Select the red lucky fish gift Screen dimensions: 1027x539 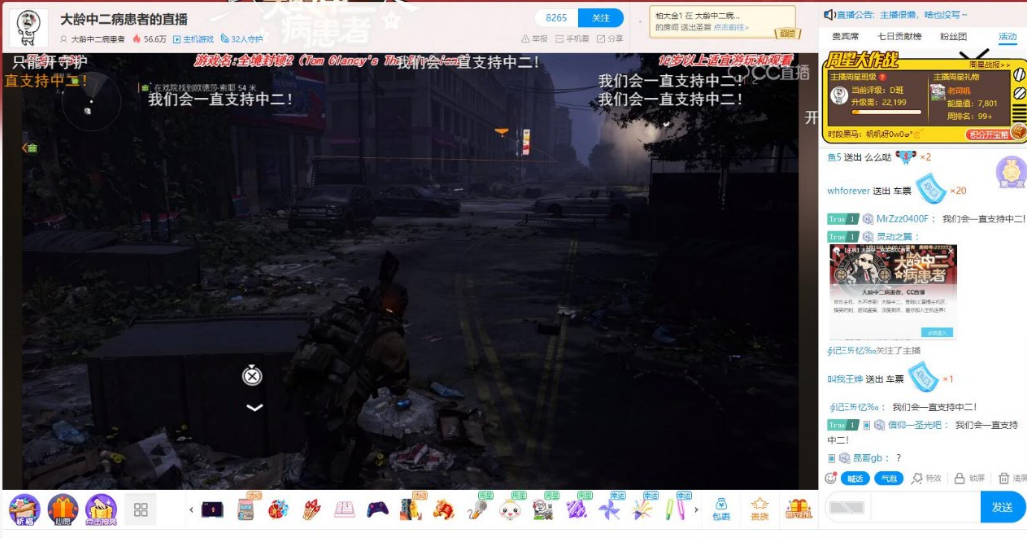coord(443,510)
